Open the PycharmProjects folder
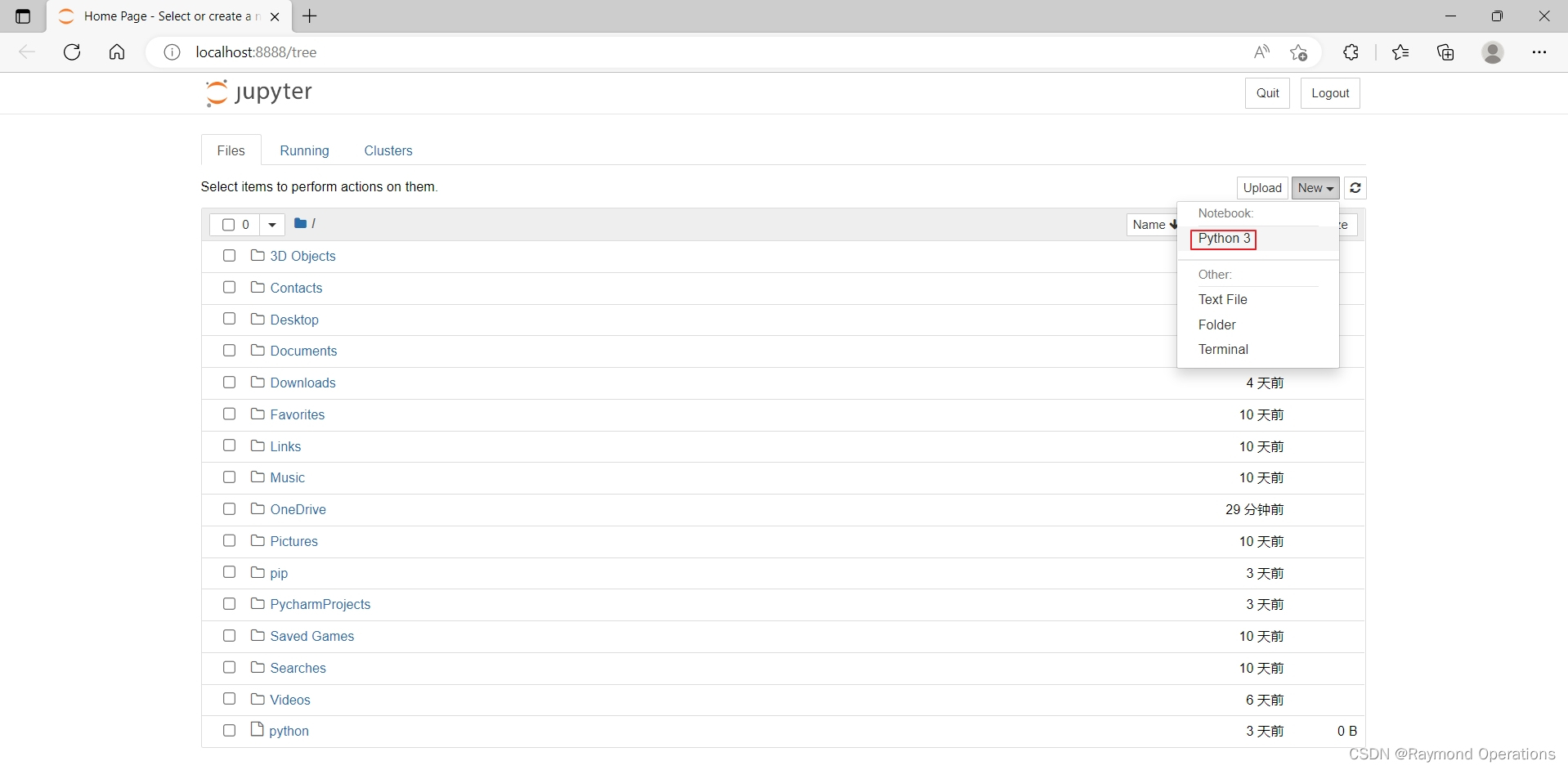 click(x=320, y=604)
